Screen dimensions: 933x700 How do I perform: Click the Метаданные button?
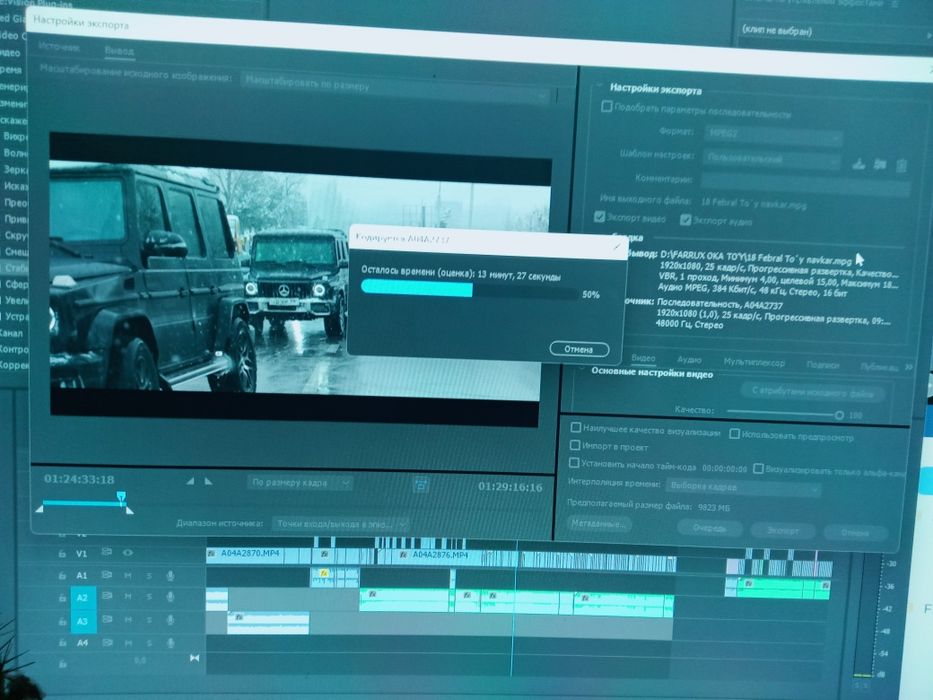click(599, 524)
